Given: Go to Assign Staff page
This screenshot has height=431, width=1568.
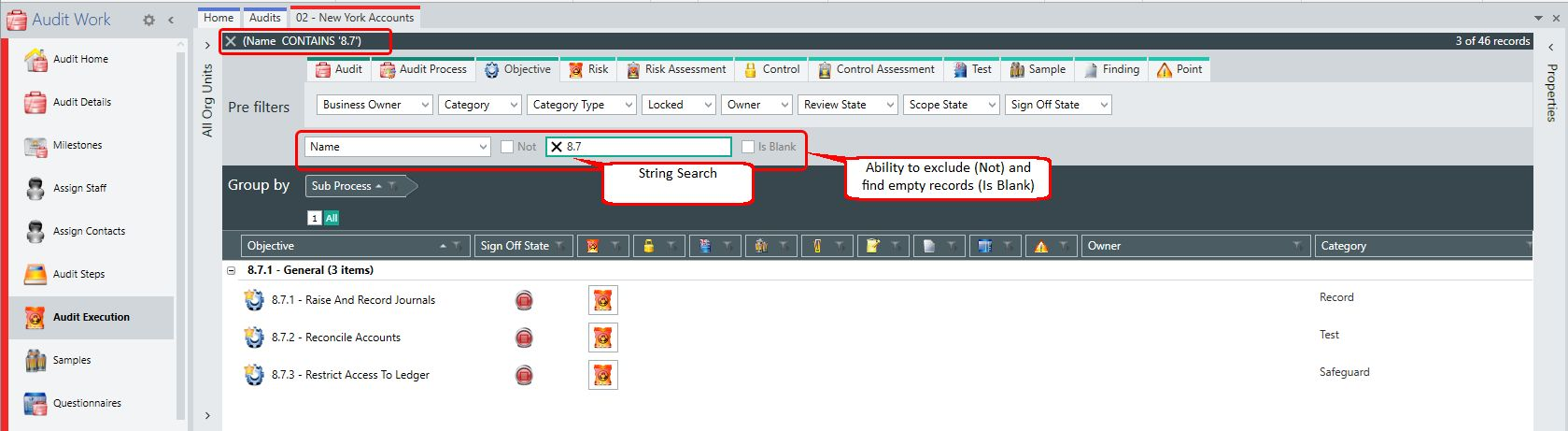Looking at the screenshot, I should click(79, 188).
